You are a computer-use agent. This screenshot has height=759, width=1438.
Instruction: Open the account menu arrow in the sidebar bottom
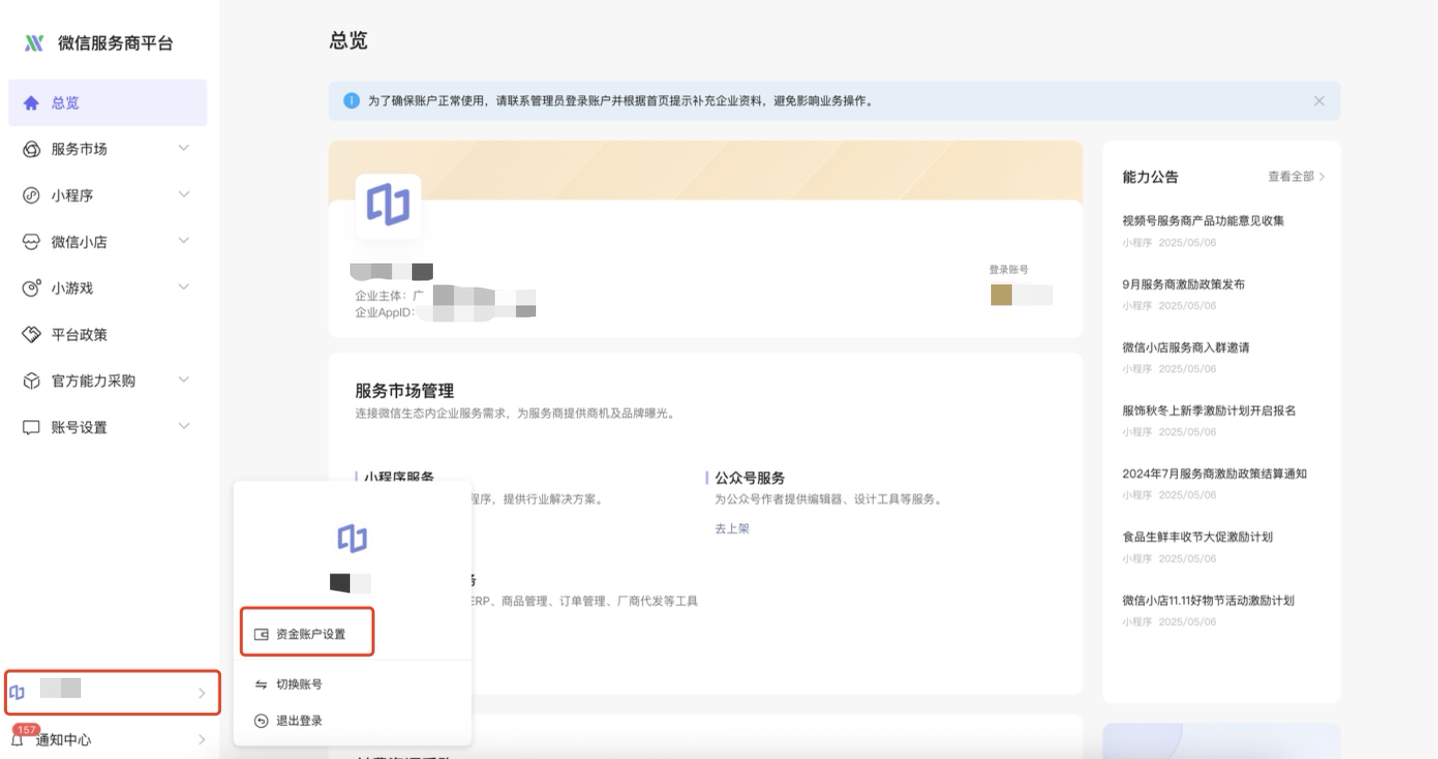coord(202,693)
